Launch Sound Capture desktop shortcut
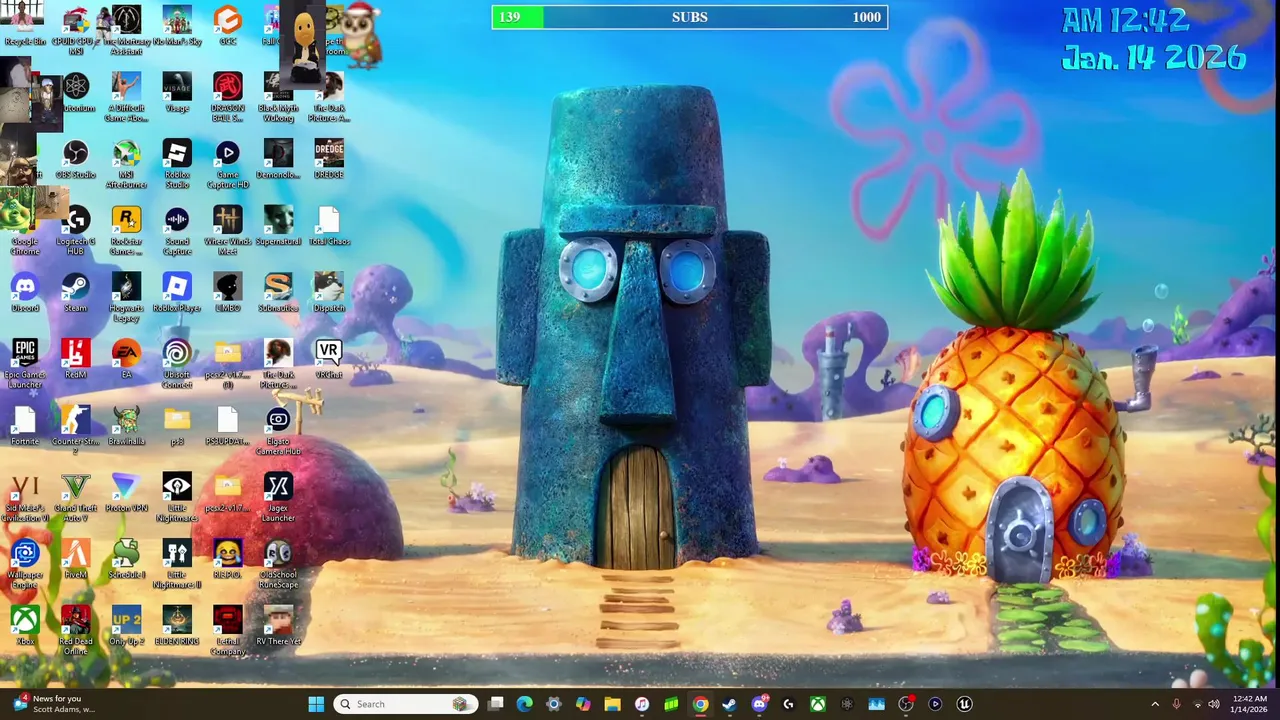The height and width of the screenshot is (720, 1280). 177,230
